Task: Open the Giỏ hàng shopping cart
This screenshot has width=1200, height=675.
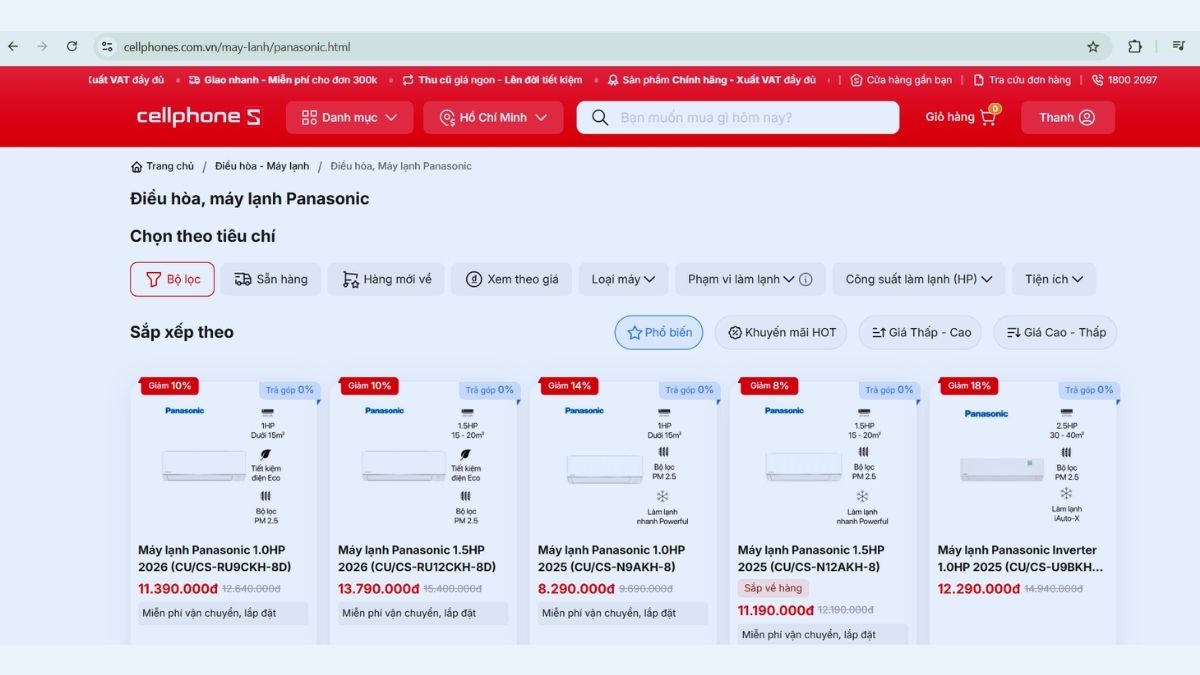Action: tap(962, 116)
